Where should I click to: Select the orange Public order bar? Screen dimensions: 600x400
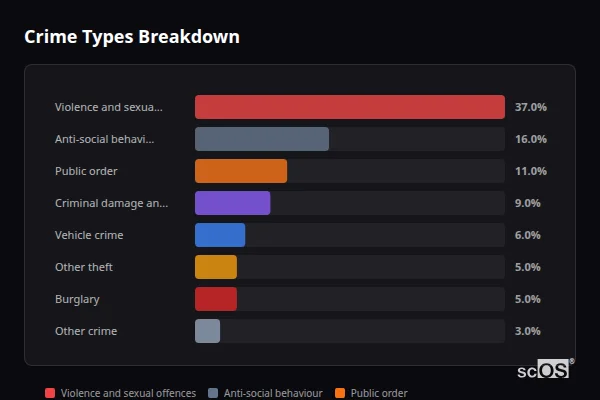point(241,171)
